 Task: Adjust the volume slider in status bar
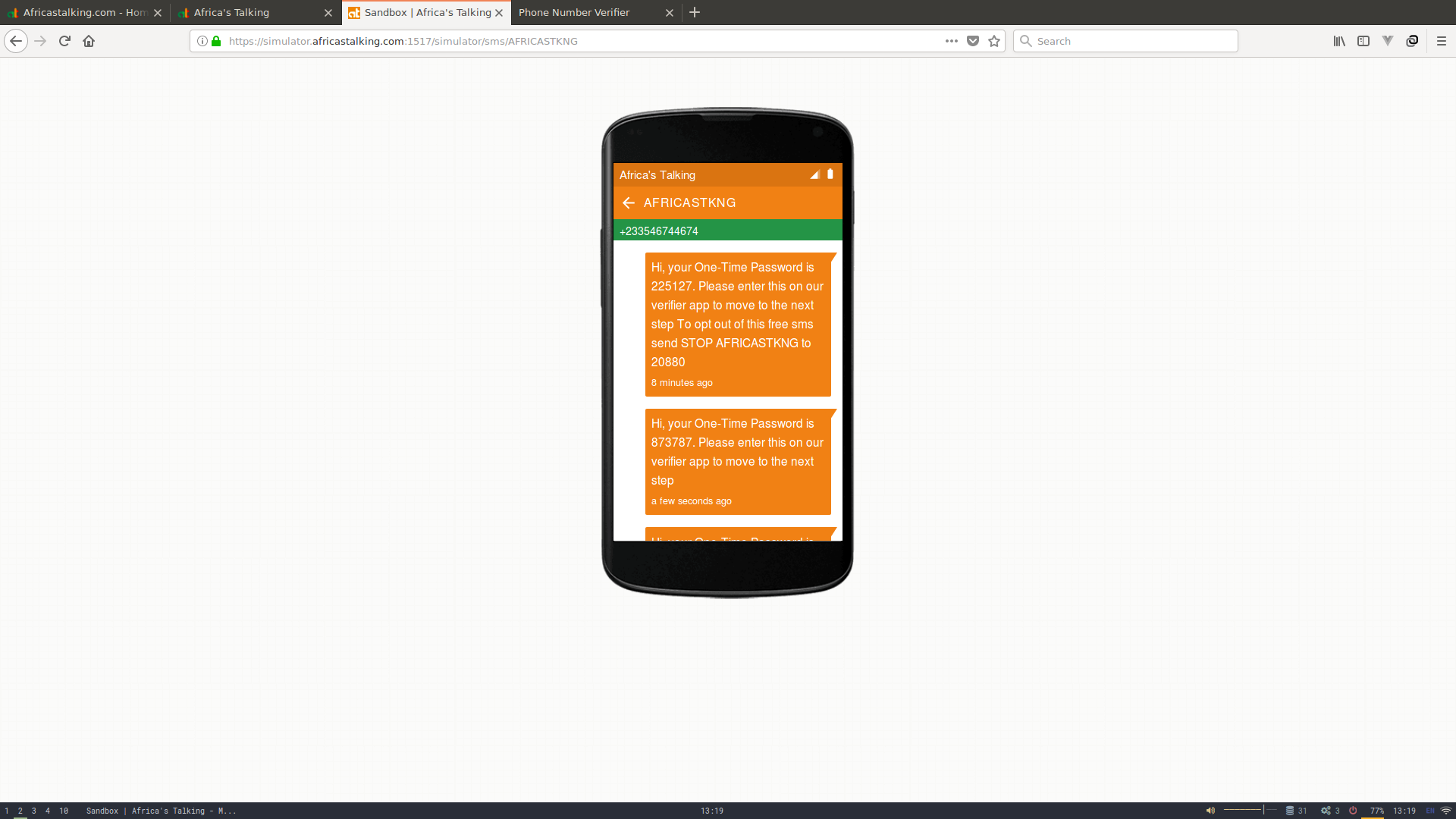point(1250,810)
